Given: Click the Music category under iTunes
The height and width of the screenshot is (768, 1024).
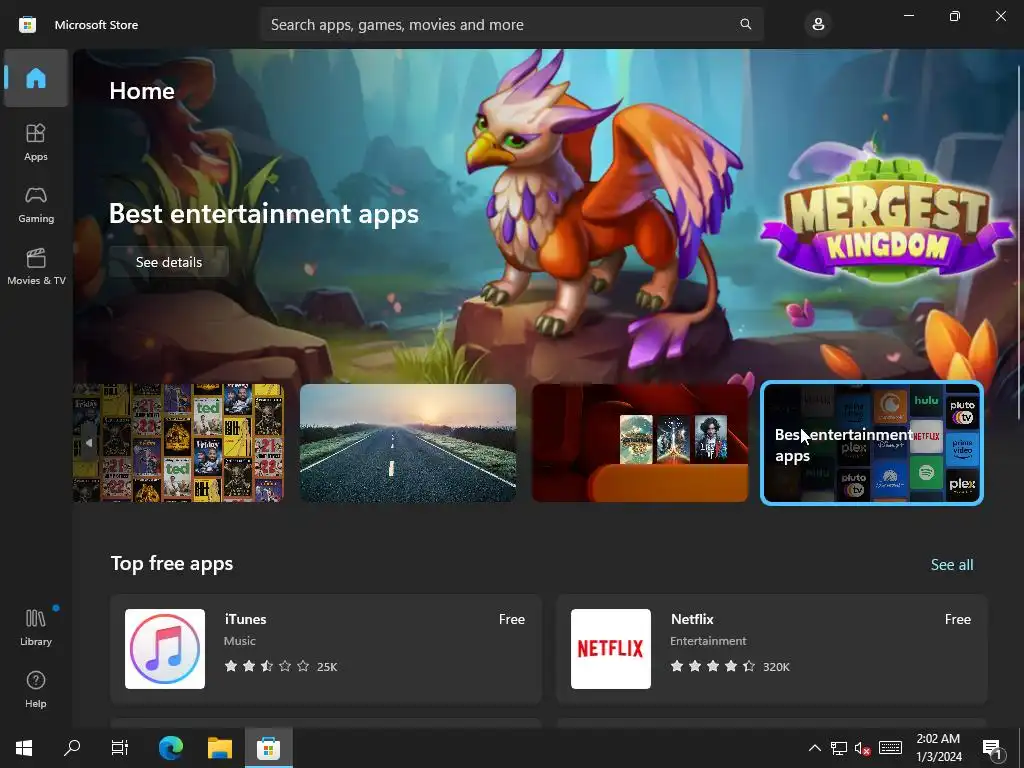Looking at the screenshot, I should [x=240, y=641].
